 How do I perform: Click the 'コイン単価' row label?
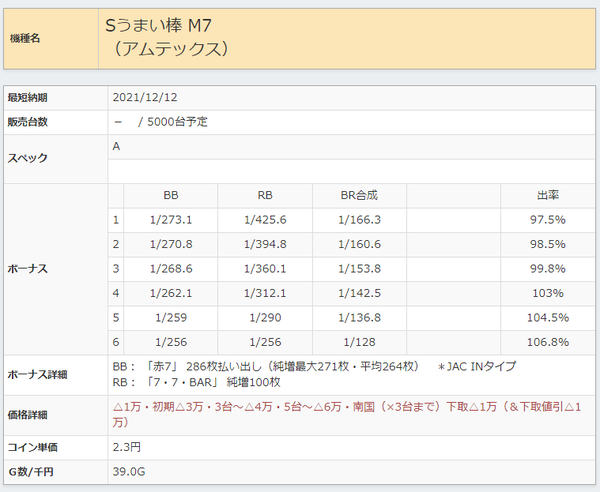(x=33, y=448)
